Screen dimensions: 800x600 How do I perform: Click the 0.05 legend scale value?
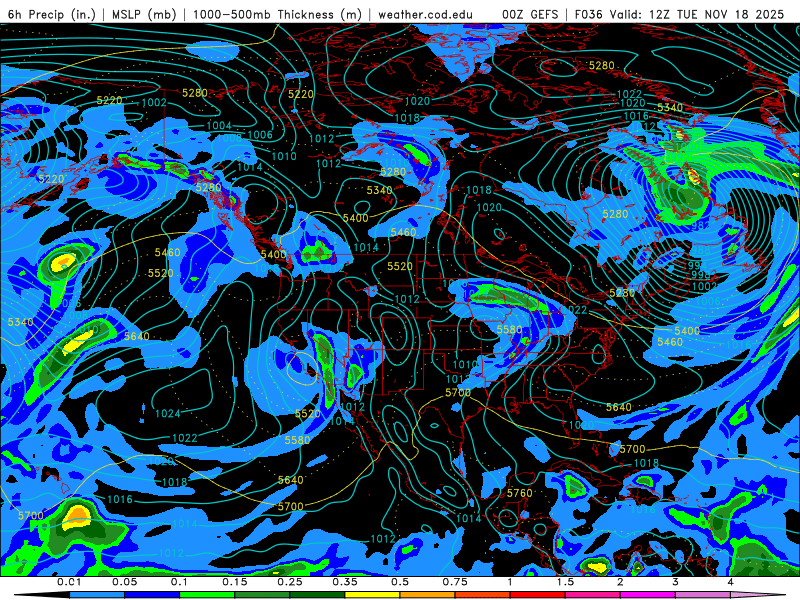coord(124,582)
